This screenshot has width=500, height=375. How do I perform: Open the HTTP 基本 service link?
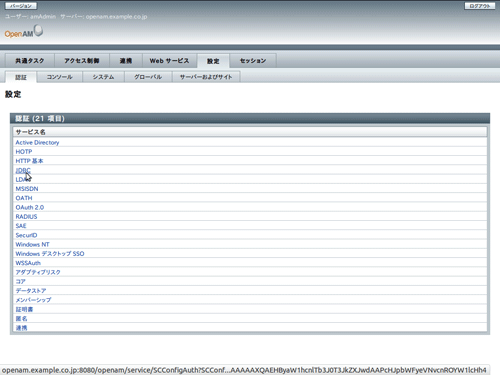pos(29,161)
